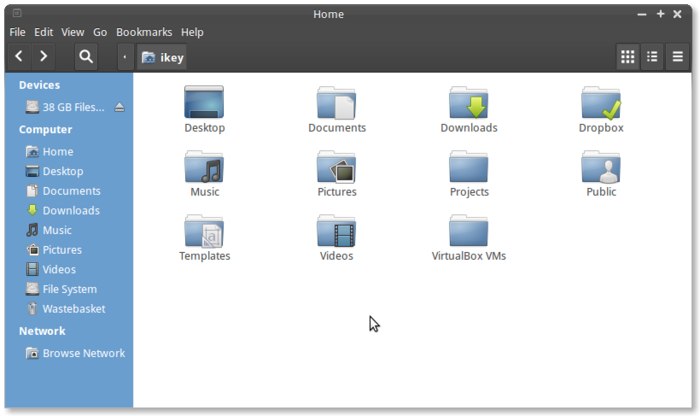
Task: Select the Dropbox folder icon
Action: (x=601, y=103)
